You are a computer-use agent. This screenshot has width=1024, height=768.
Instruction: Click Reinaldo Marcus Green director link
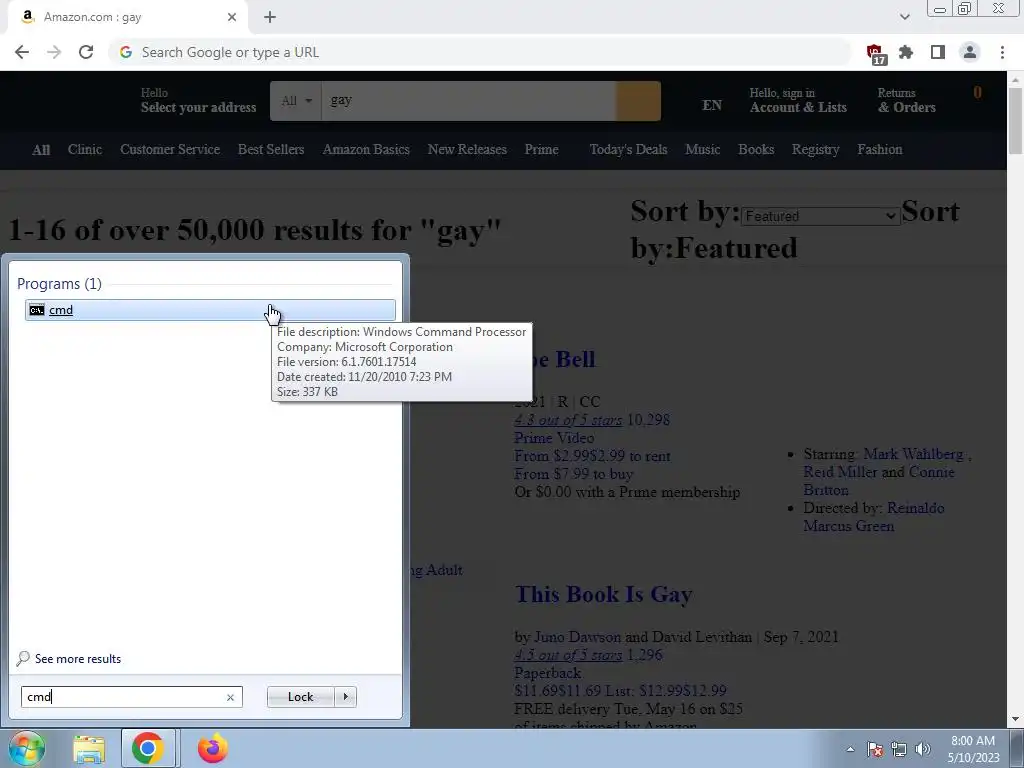click(x=874, y=517)
